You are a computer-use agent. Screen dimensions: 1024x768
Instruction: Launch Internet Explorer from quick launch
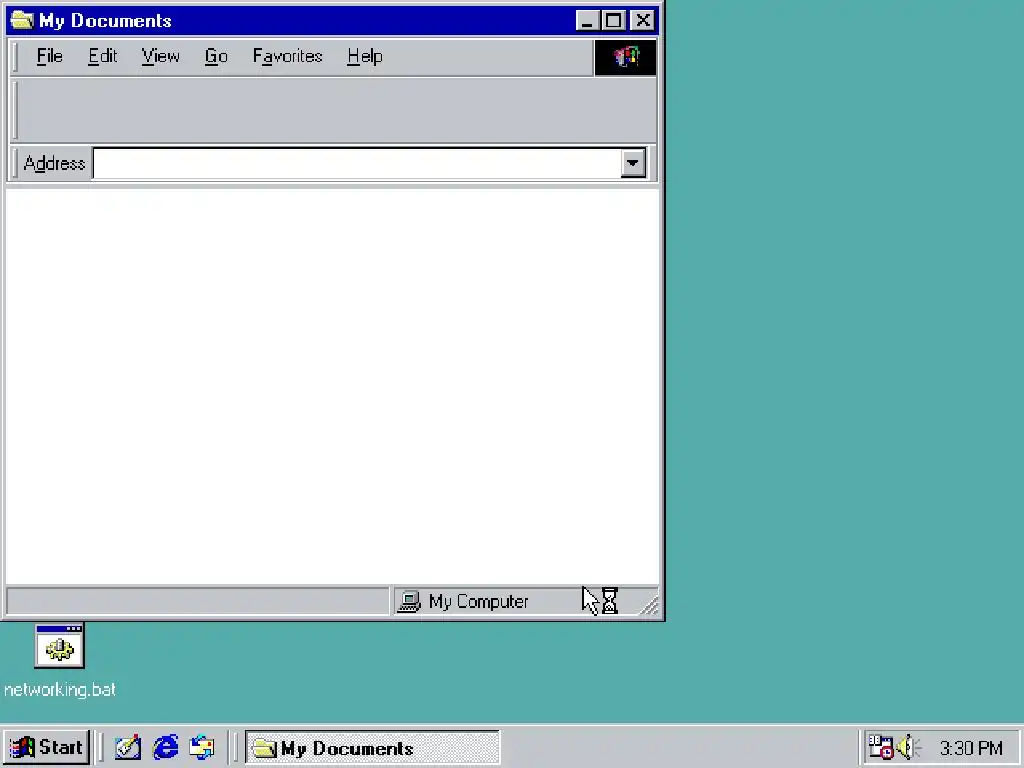click(165, 747)
